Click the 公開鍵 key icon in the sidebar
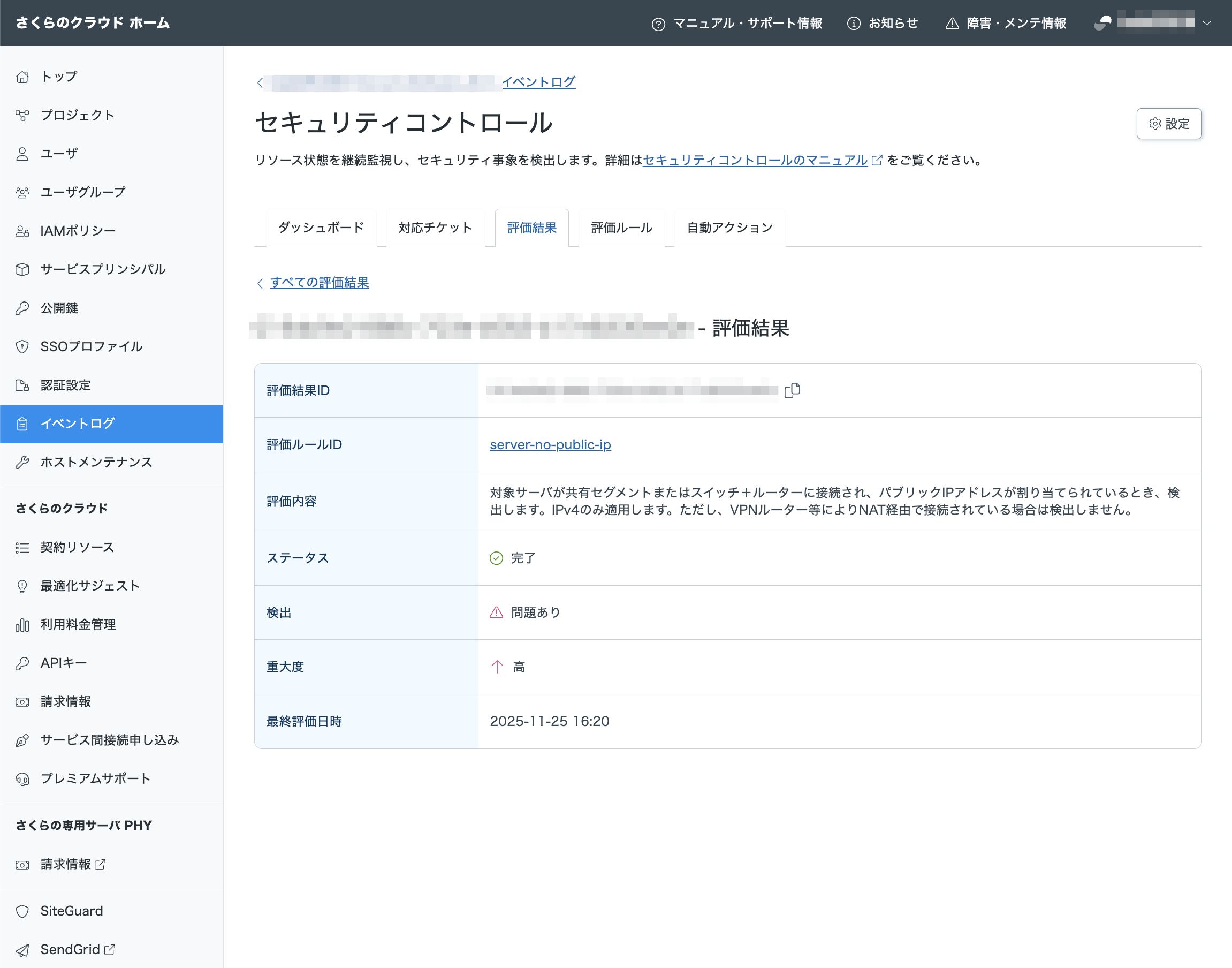Viewport: 1232px width, 968px height. pyautogui.click(x=22, y=308)
